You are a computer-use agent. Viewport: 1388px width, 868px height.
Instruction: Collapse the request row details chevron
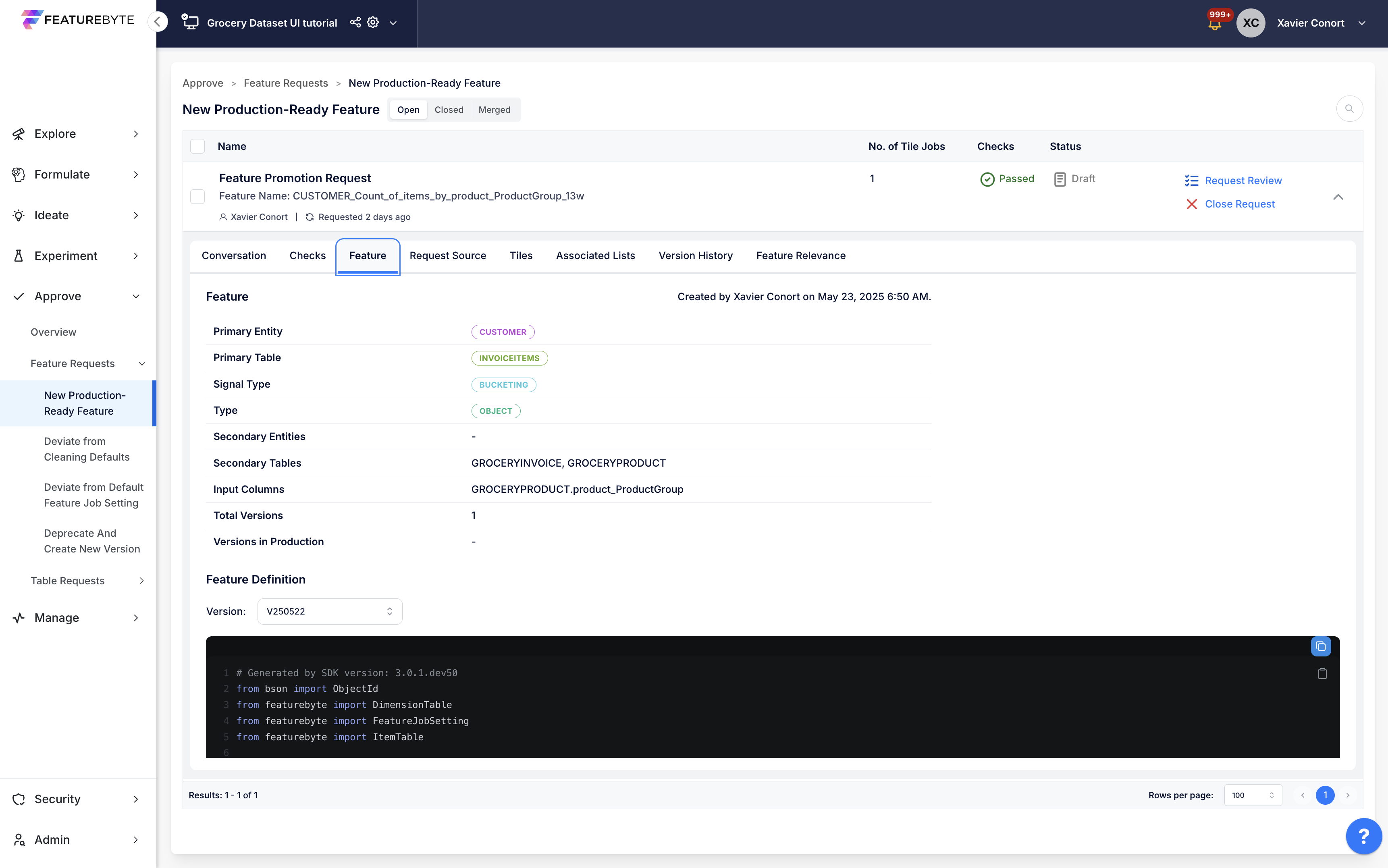click(1338, 197)
